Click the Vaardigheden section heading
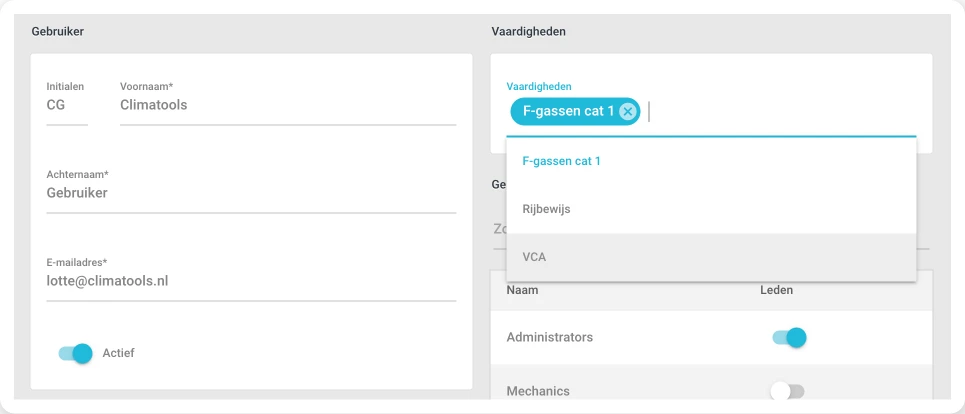 529,31
